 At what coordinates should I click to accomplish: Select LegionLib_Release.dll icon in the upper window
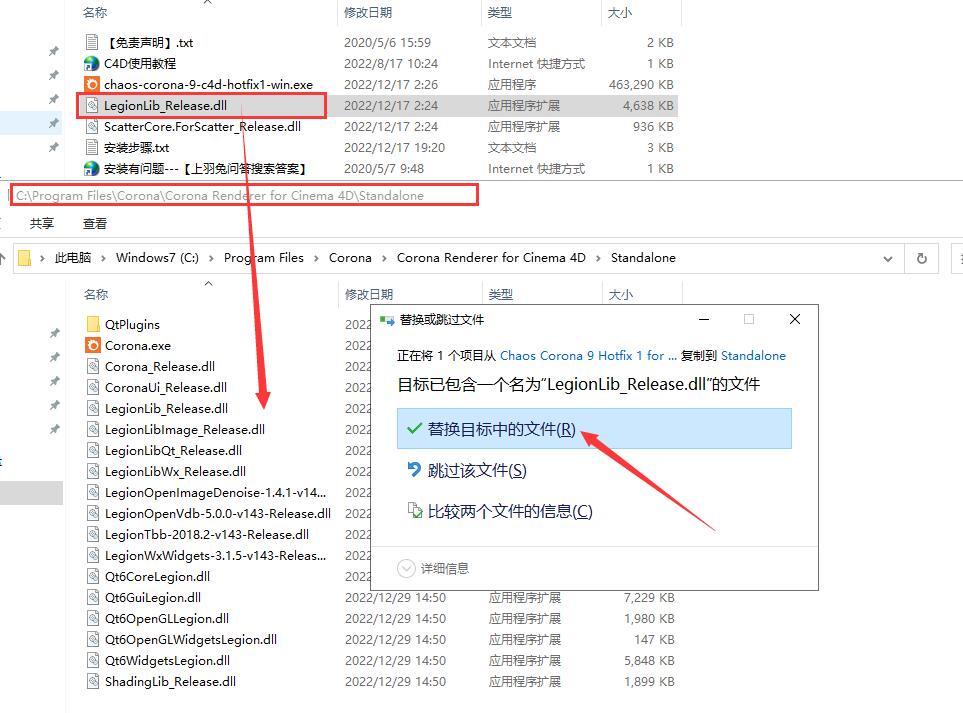click(x=92, y=105)
